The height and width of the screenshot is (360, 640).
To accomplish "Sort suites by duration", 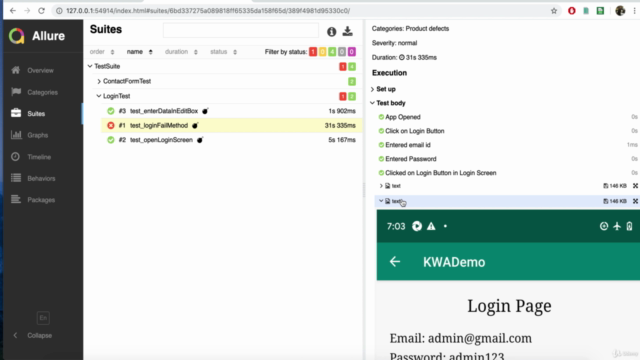I will point(181,52).
